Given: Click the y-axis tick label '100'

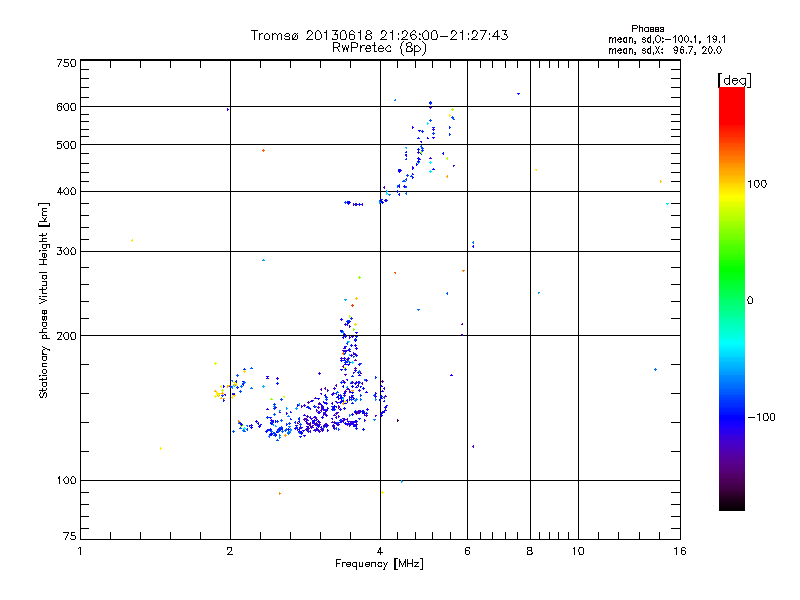Looking at the screenshot, I should pos(66,480).
